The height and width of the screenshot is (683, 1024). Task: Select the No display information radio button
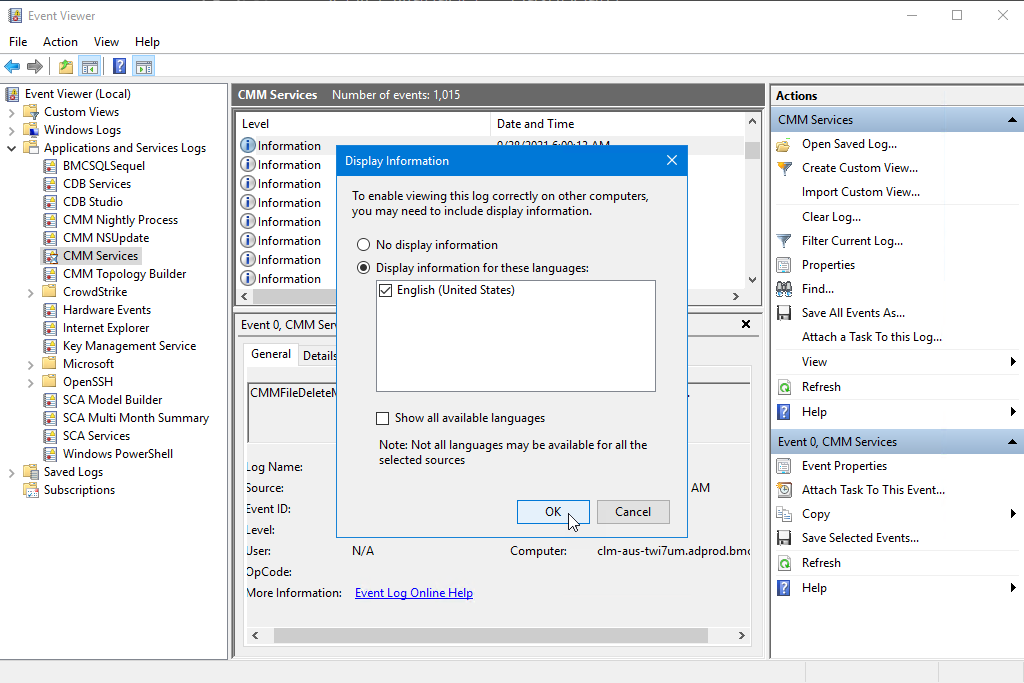(363, 245)
